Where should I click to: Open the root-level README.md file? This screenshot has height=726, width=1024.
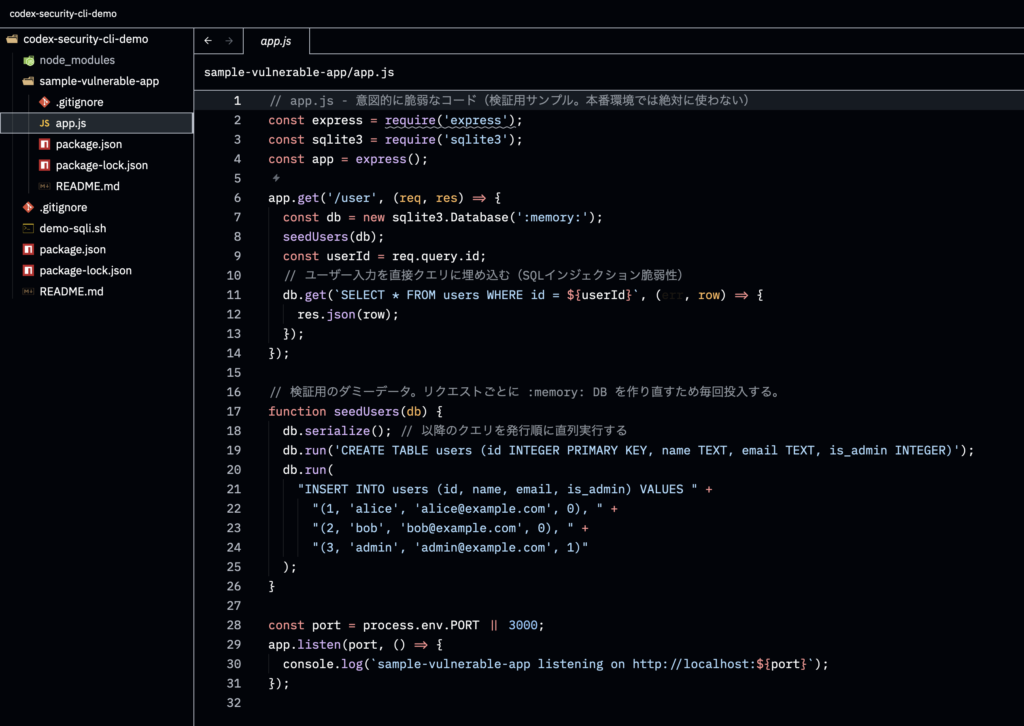pyautogui.click(x=71, y=291)
